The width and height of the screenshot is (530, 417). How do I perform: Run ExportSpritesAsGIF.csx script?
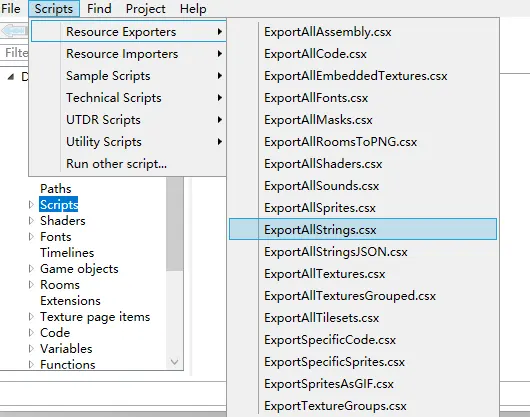(x=363, y=384)
